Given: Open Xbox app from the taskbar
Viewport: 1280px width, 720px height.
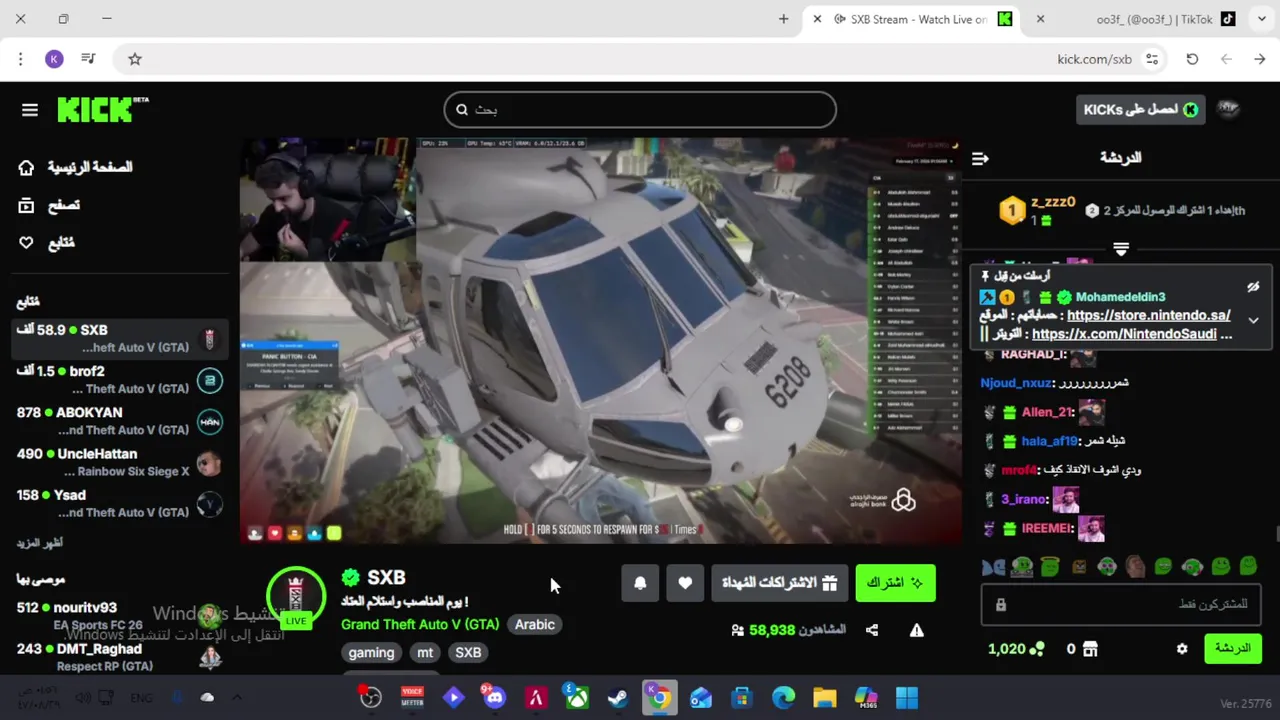Looking at the screenshot, I should (x=577, y=697).
